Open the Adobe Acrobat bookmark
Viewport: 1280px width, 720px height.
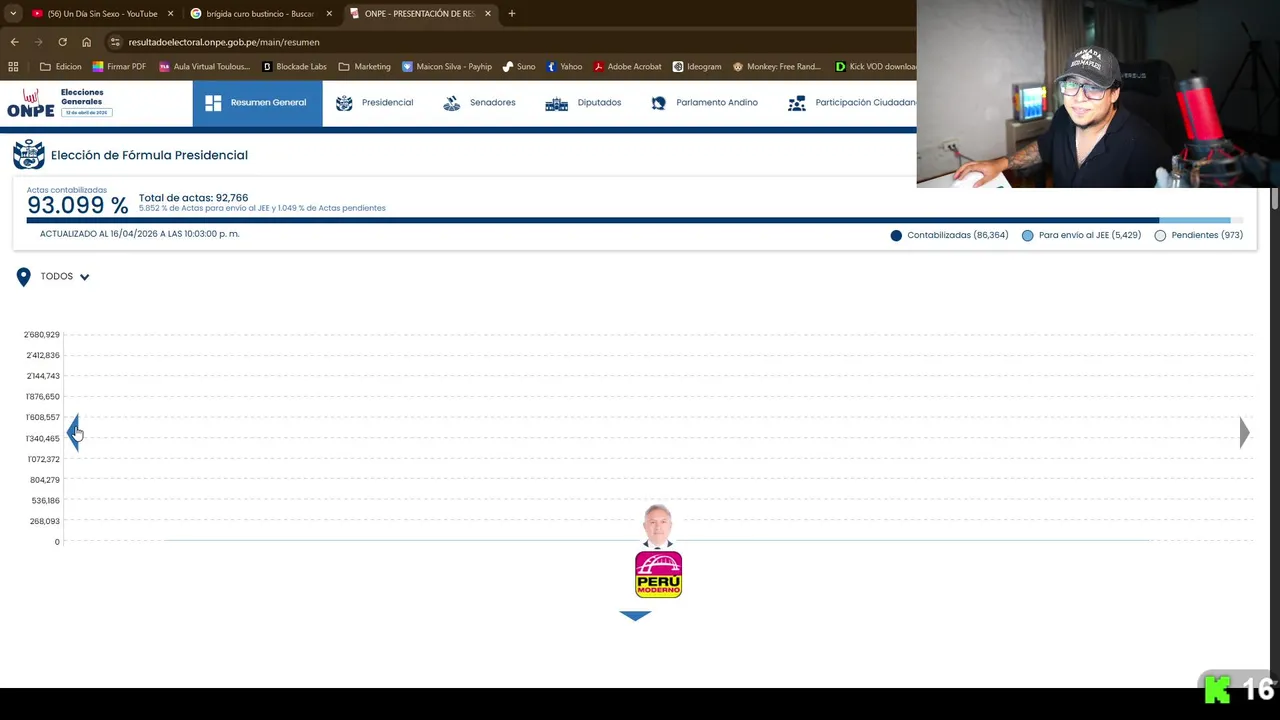627,67
